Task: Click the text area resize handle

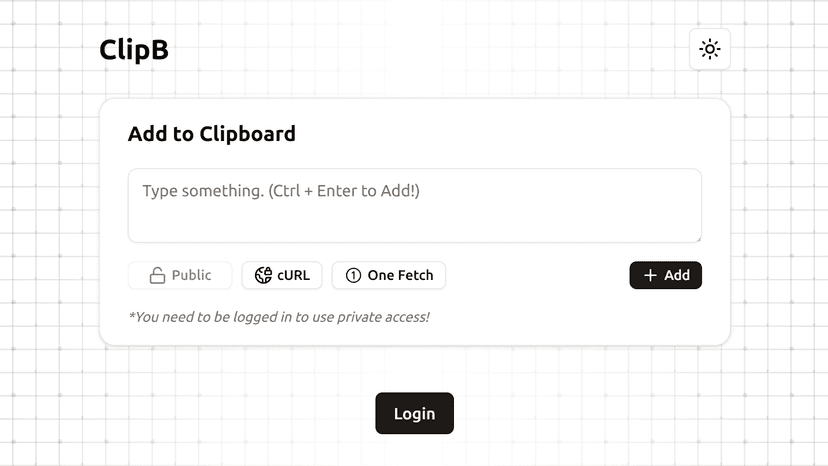Action: 697,238
